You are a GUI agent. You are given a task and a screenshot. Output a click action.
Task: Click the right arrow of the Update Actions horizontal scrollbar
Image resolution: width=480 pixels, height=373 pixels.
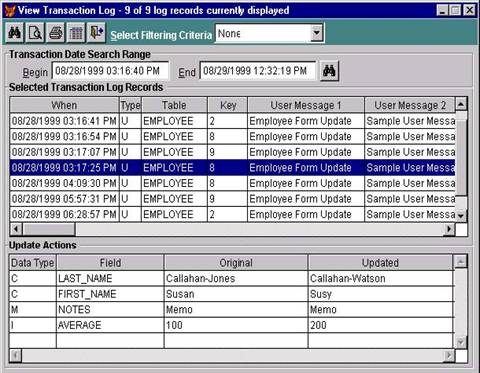449,355
